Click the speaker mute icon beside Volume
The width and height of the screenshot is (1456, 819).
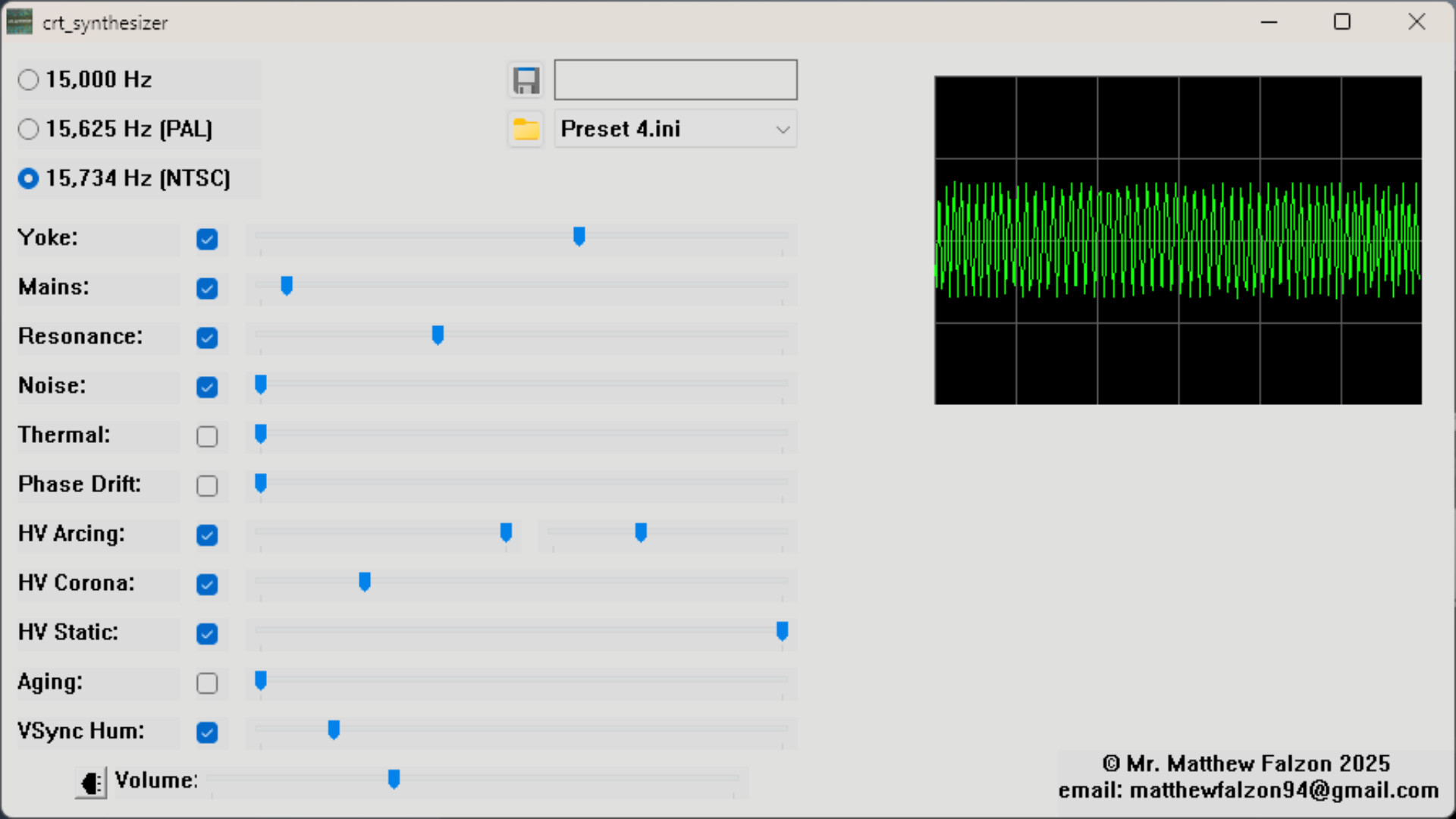(91, 782)
